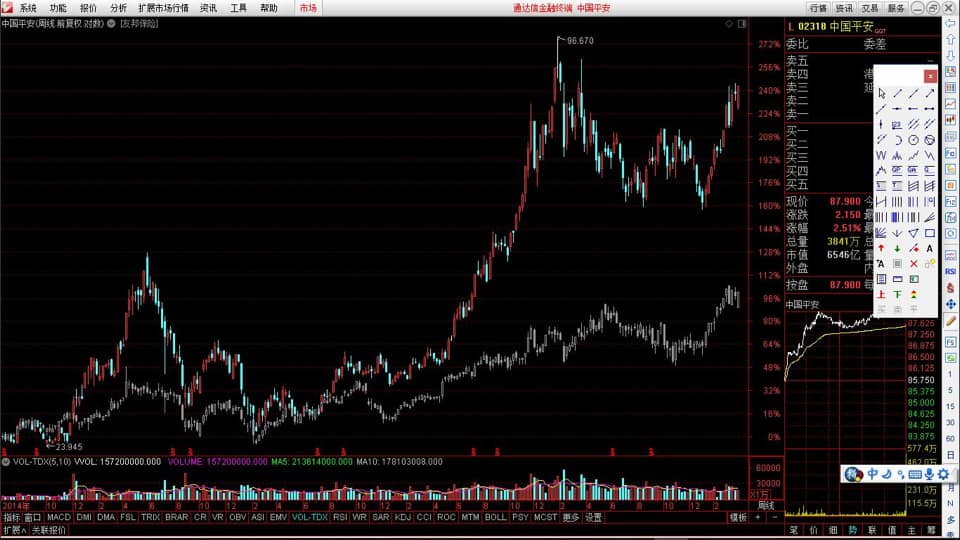Click the 市场 button in title bar
This screenshot has height=540, width=960.
click(x=308, y=8)
